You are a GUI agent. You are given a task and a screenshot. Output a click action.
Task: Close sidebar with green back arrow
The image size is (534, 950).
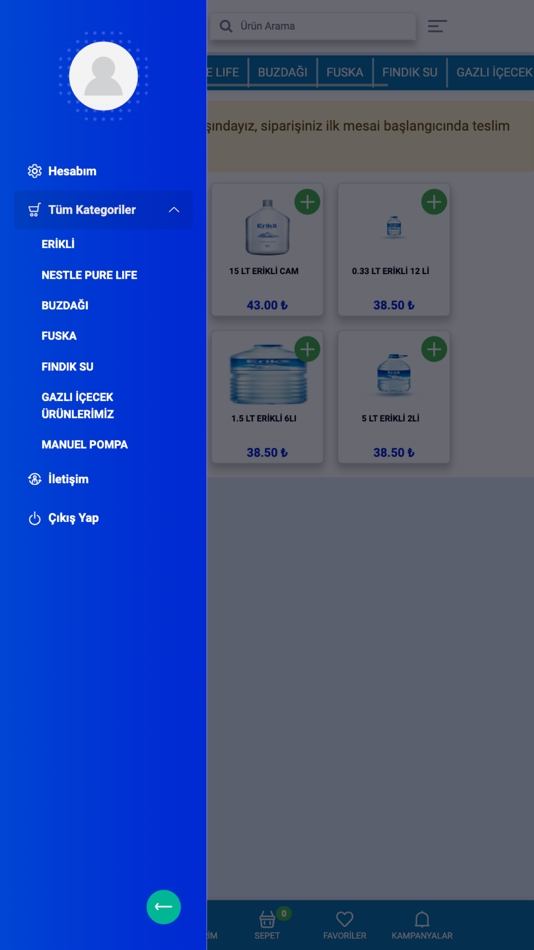point(164,906)
